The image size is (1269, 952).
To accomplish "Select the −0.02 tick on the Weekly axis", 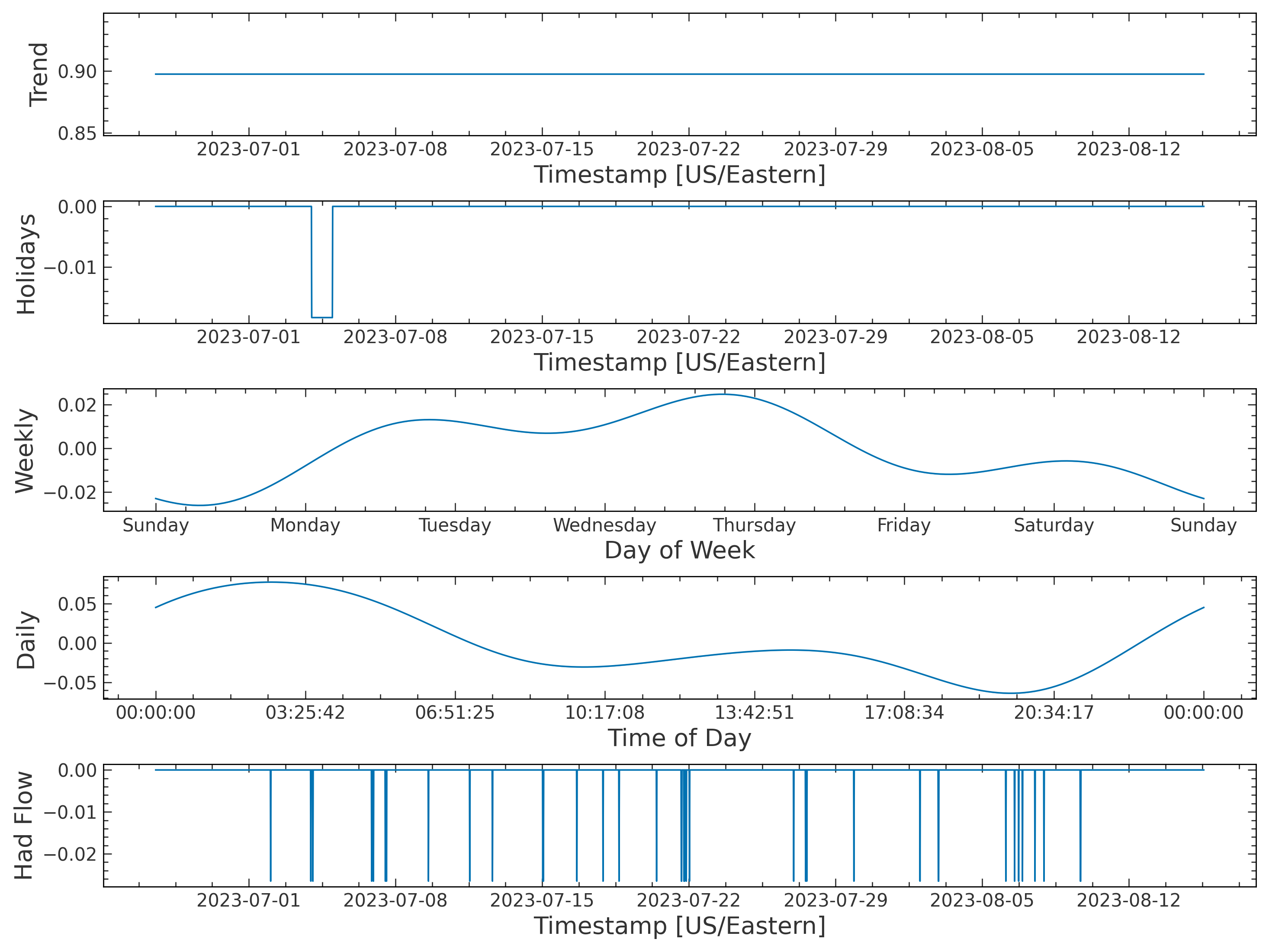I will (x=71, y=492).
